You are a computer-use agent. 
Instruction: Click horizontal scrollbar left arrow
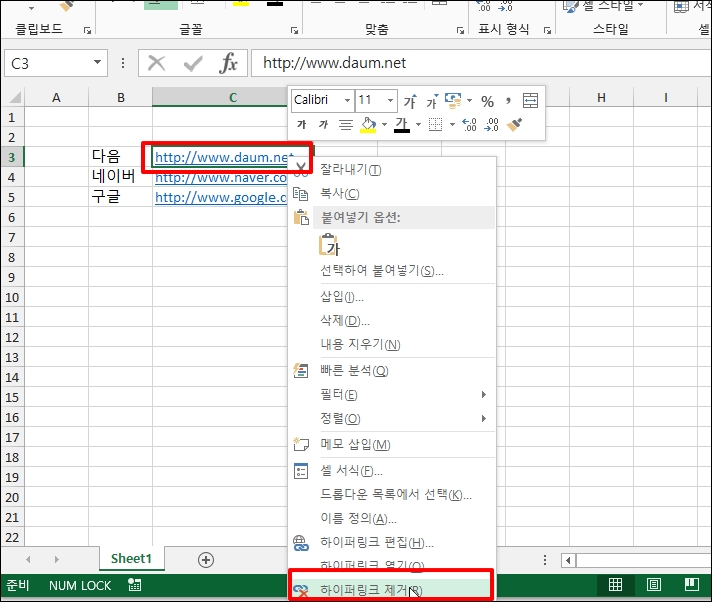pos(568,560)
